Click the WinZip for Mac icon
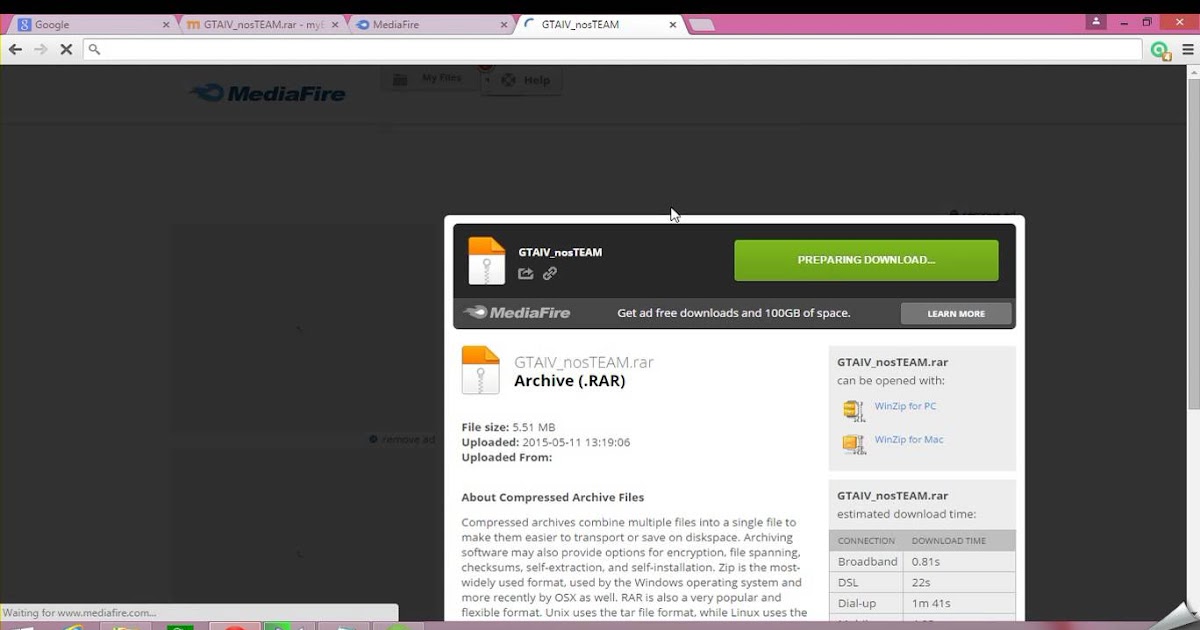The image size is (1200, 630). [x=853, y=443]
